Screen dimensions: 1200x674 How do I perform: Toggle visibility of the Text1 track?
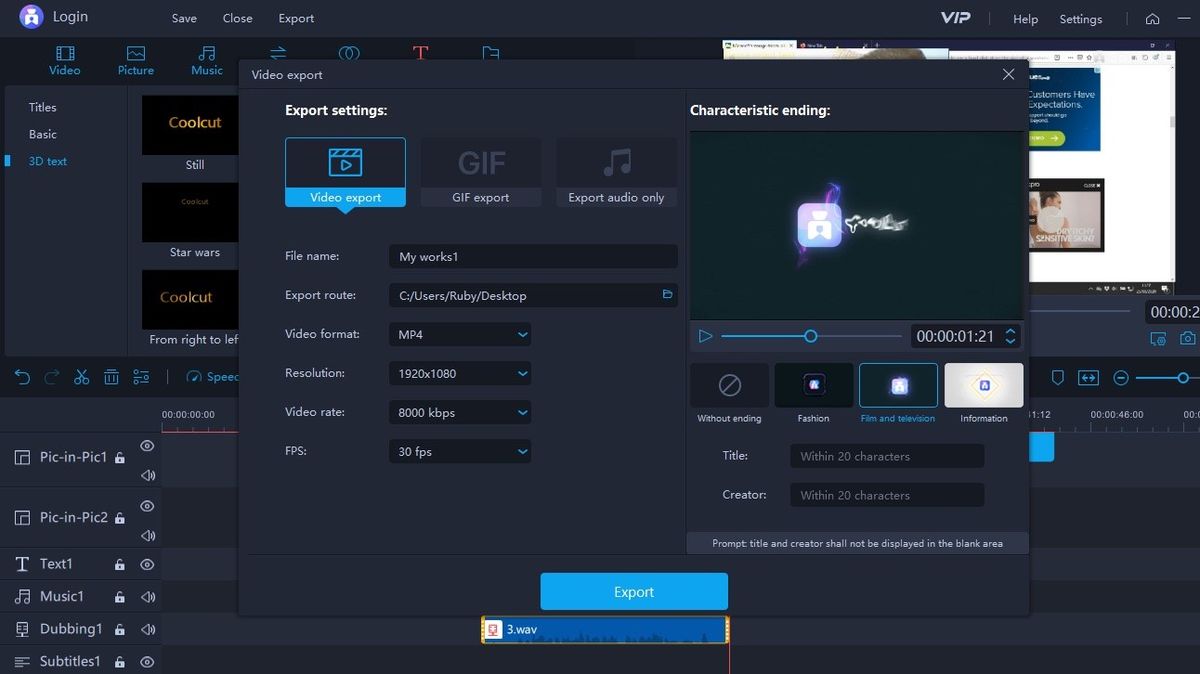click(x=147, y=564)
